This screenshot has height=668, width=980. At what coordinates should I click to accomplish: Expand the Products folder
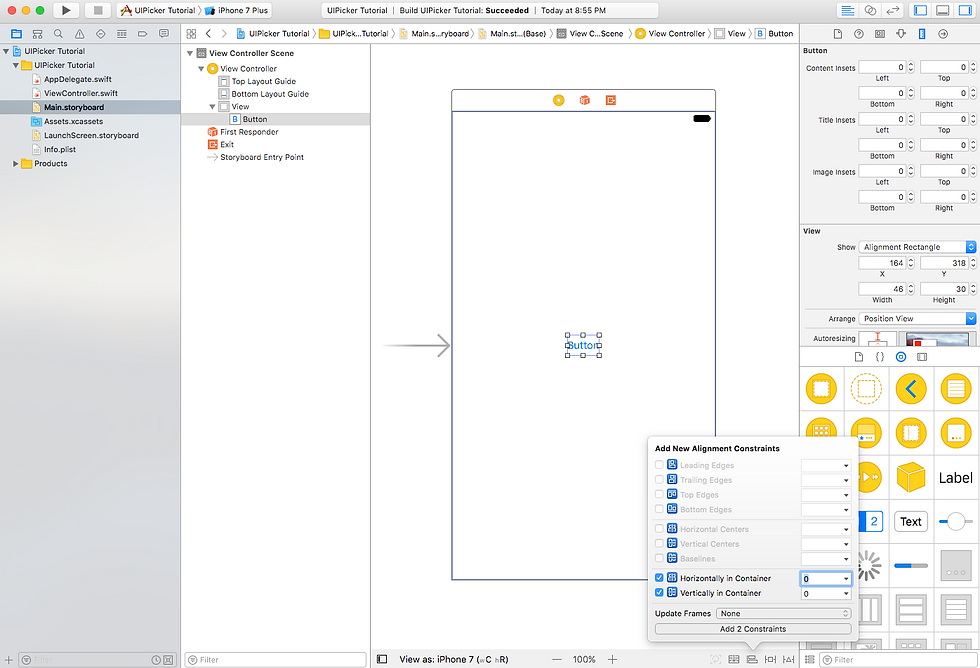(x=16, y=164)
